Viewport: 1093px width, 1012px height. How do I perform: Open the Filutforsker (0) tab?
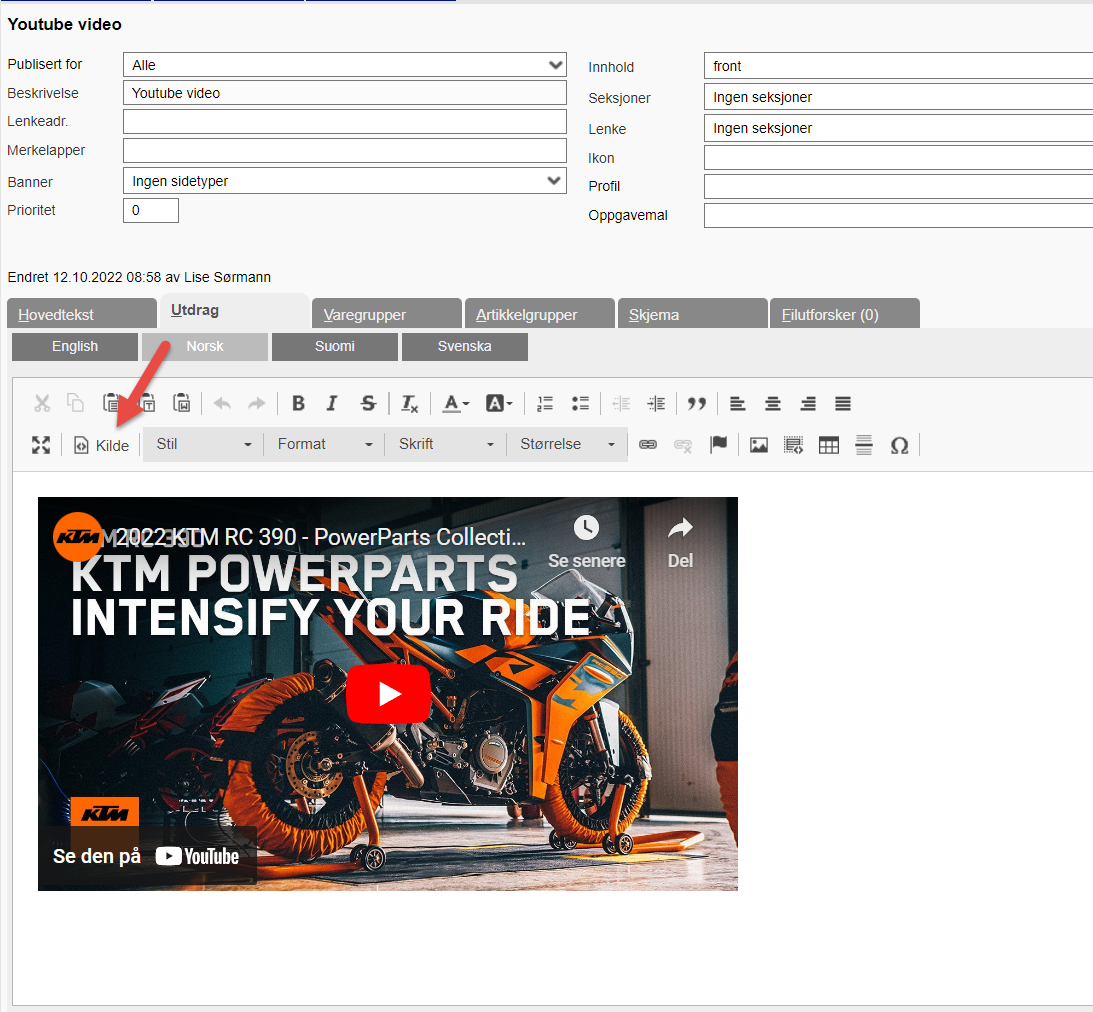pos(845,314)
